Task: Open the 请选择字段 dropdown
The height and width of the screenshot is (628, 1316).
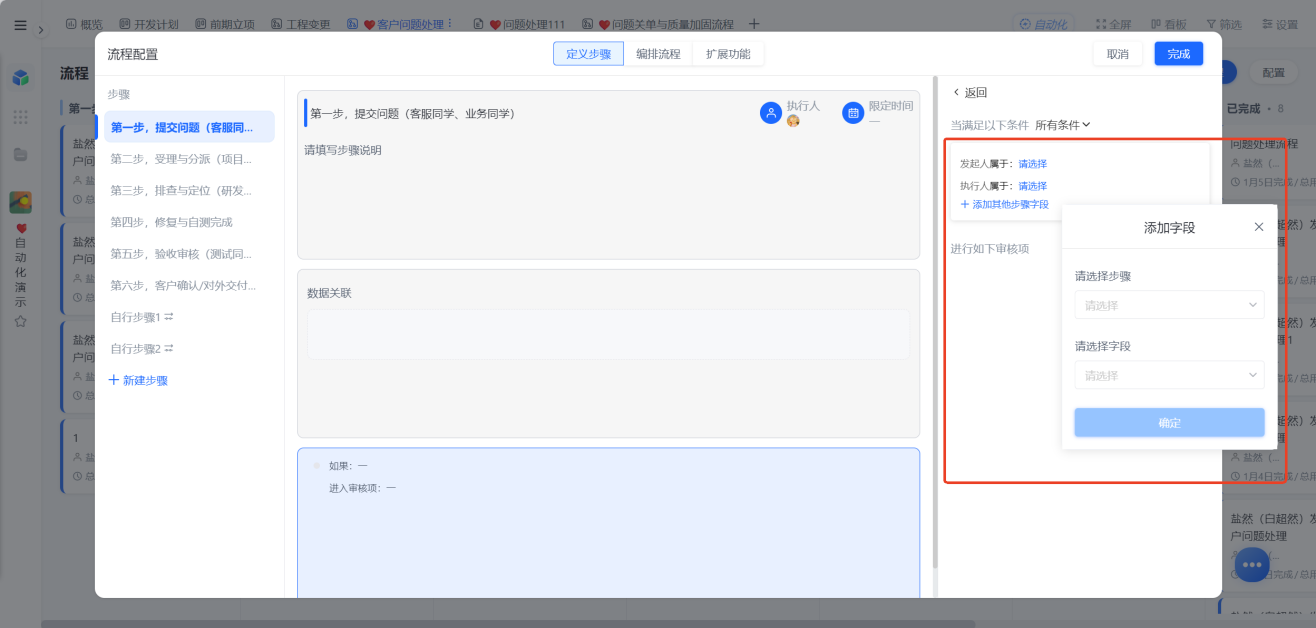Action: (x=1169, y=375)
